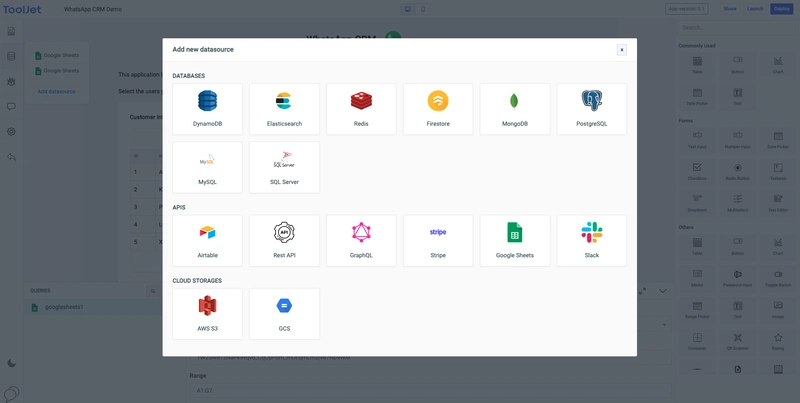Choose MongoDB datasource card
The height and width of the screenshot is (403, 800).
pyautogui.click(x=515, y=109)
